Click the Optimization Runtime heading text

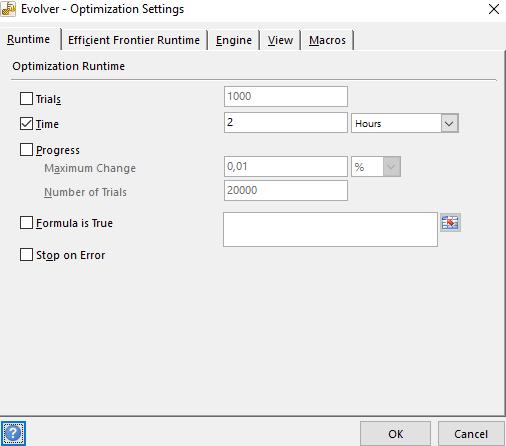69,66
